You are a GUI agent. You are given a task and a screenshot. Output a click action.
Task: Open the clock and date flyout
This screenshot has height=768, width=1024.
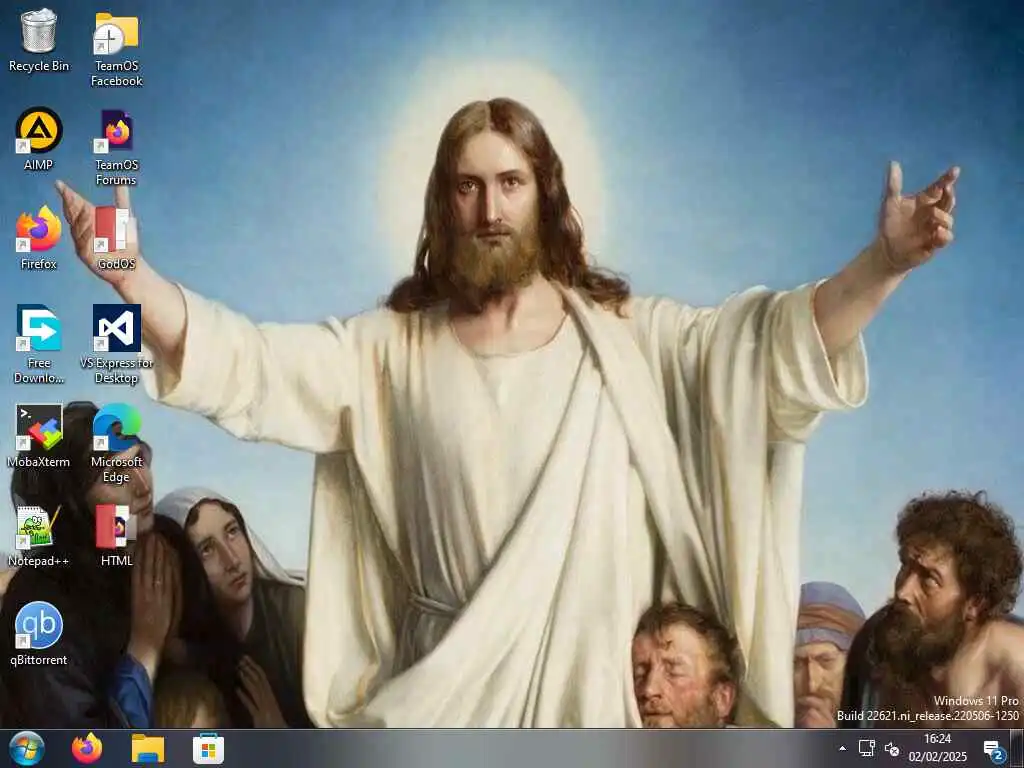pos(937,748)
